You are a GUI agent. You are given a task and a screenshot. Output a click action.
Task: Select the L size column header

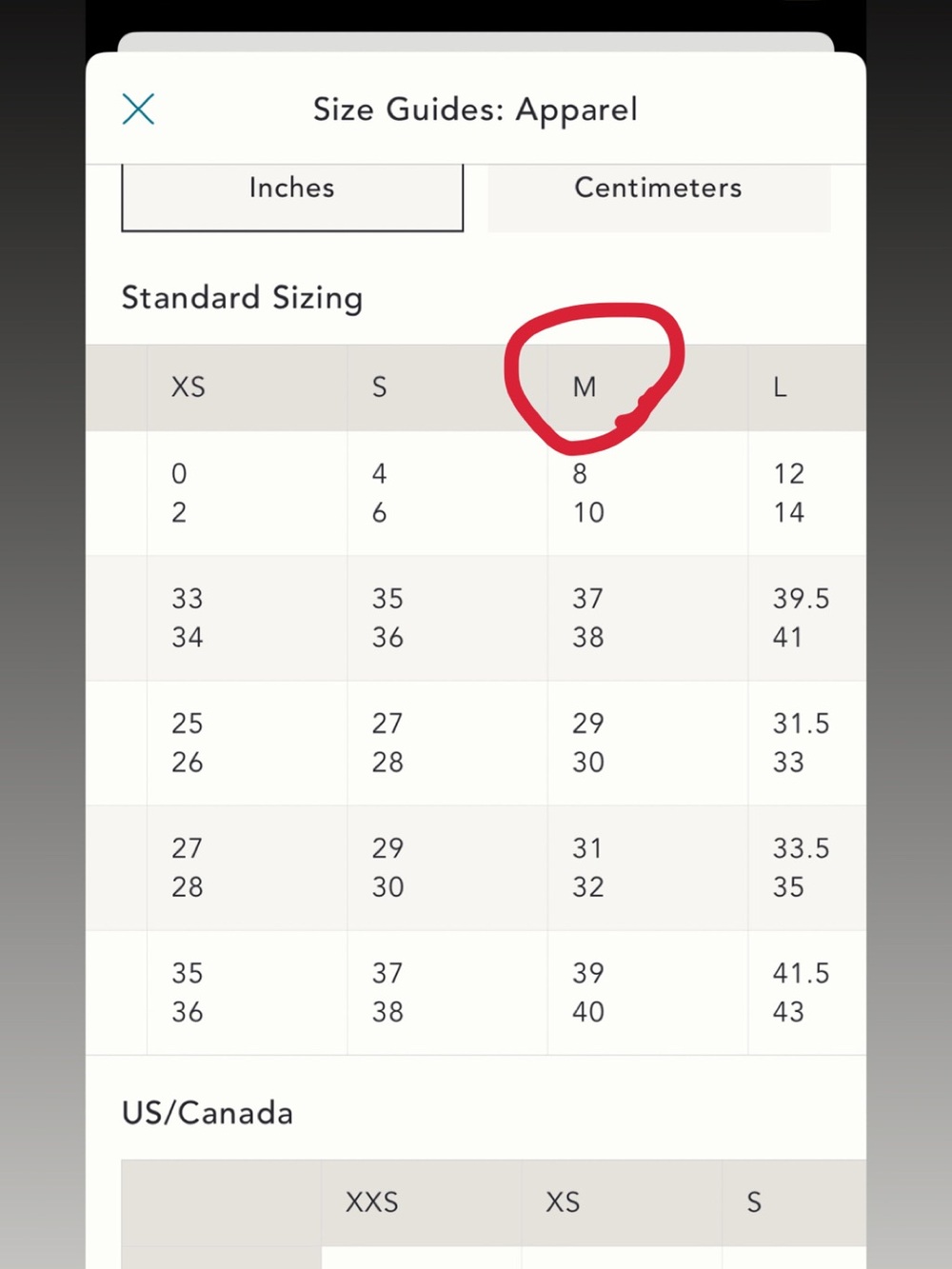(x=780, y=387)
